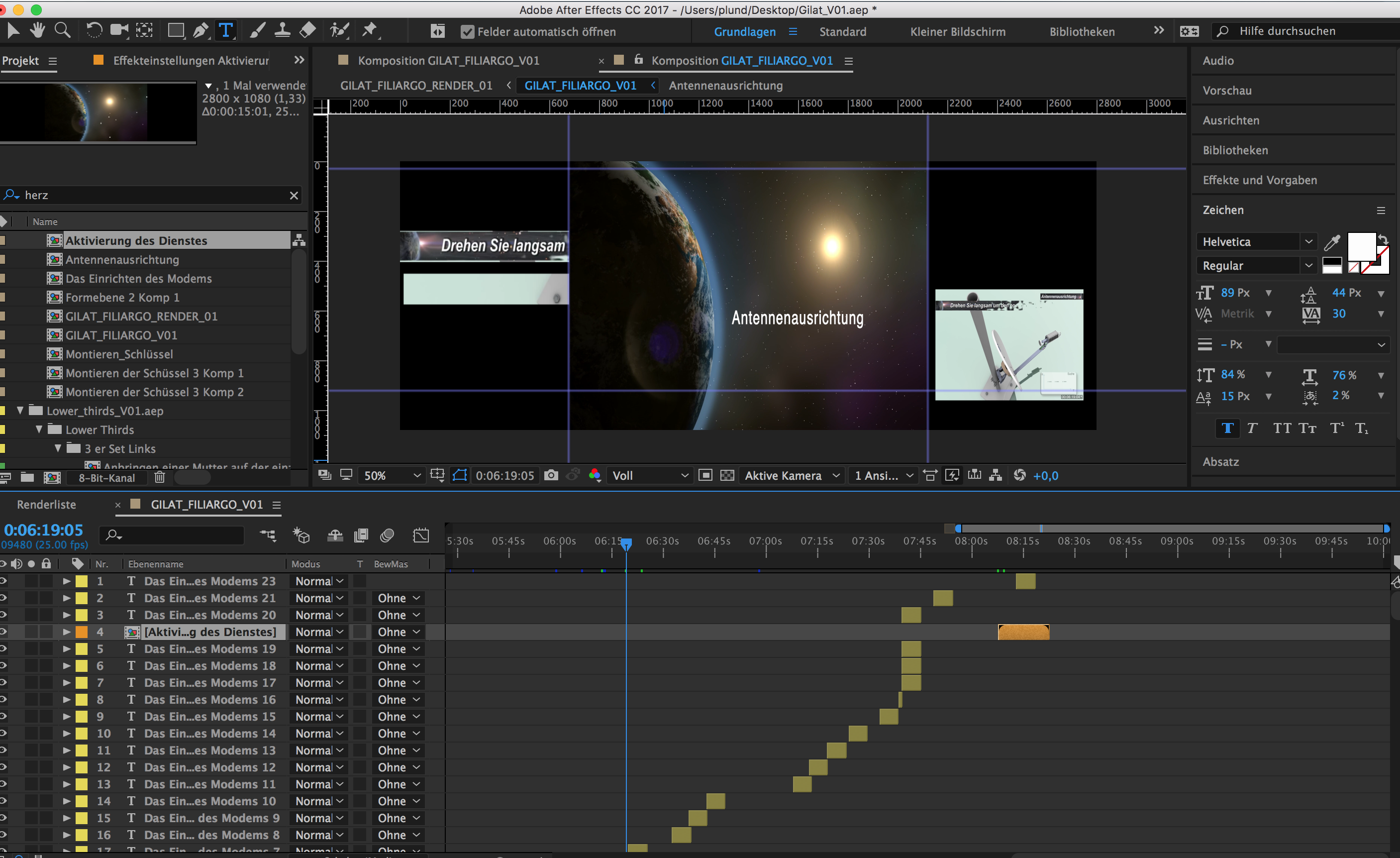Select the Pen tool
Viewport: 1400px width, 858px height.
tap(200, 30)
